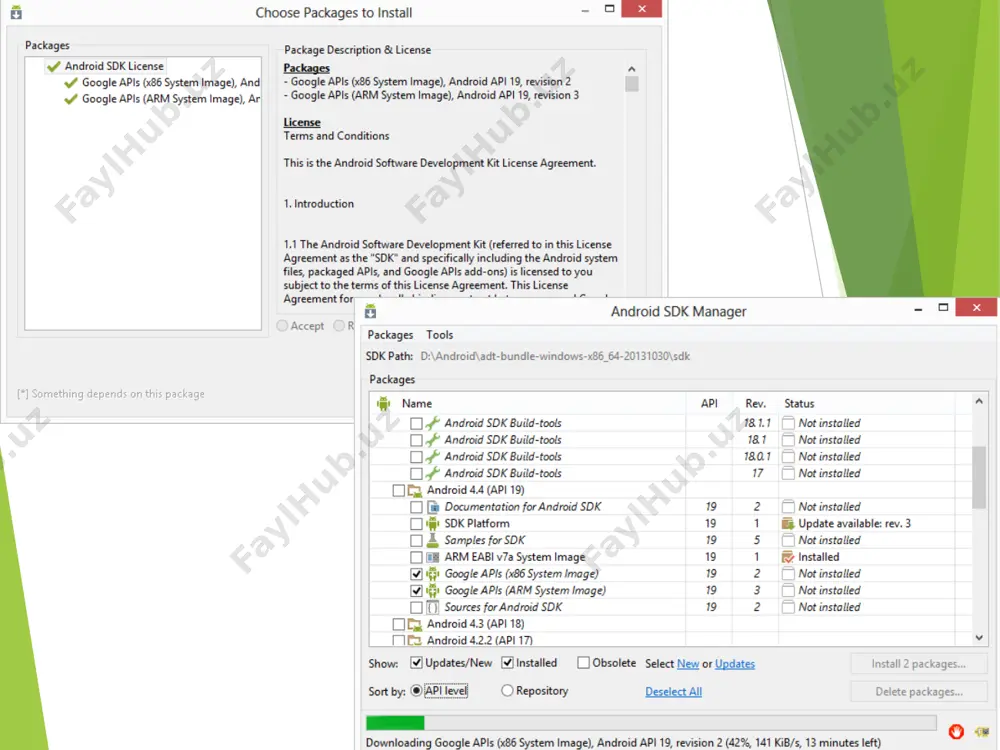The image size is (1000, 750).
Task: Click wrench icon of Build-tools rev 17
Action: click(x=432, y=473)
